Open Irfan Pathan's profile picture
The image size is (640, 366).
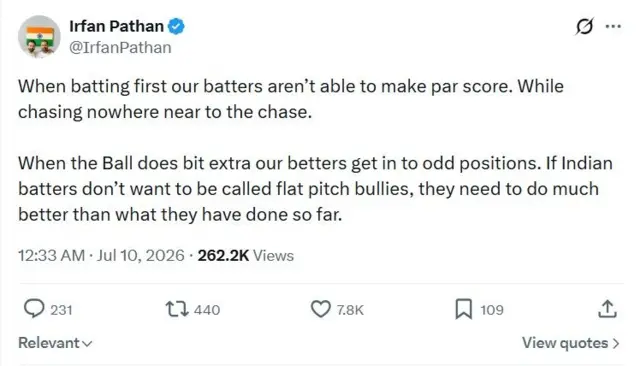(39, 36)
